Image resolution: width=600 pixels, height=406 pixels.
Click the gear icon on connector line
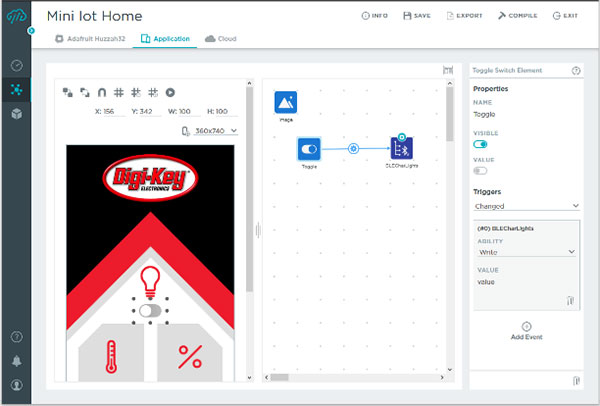pyautogui.click(x=353, y=148)
